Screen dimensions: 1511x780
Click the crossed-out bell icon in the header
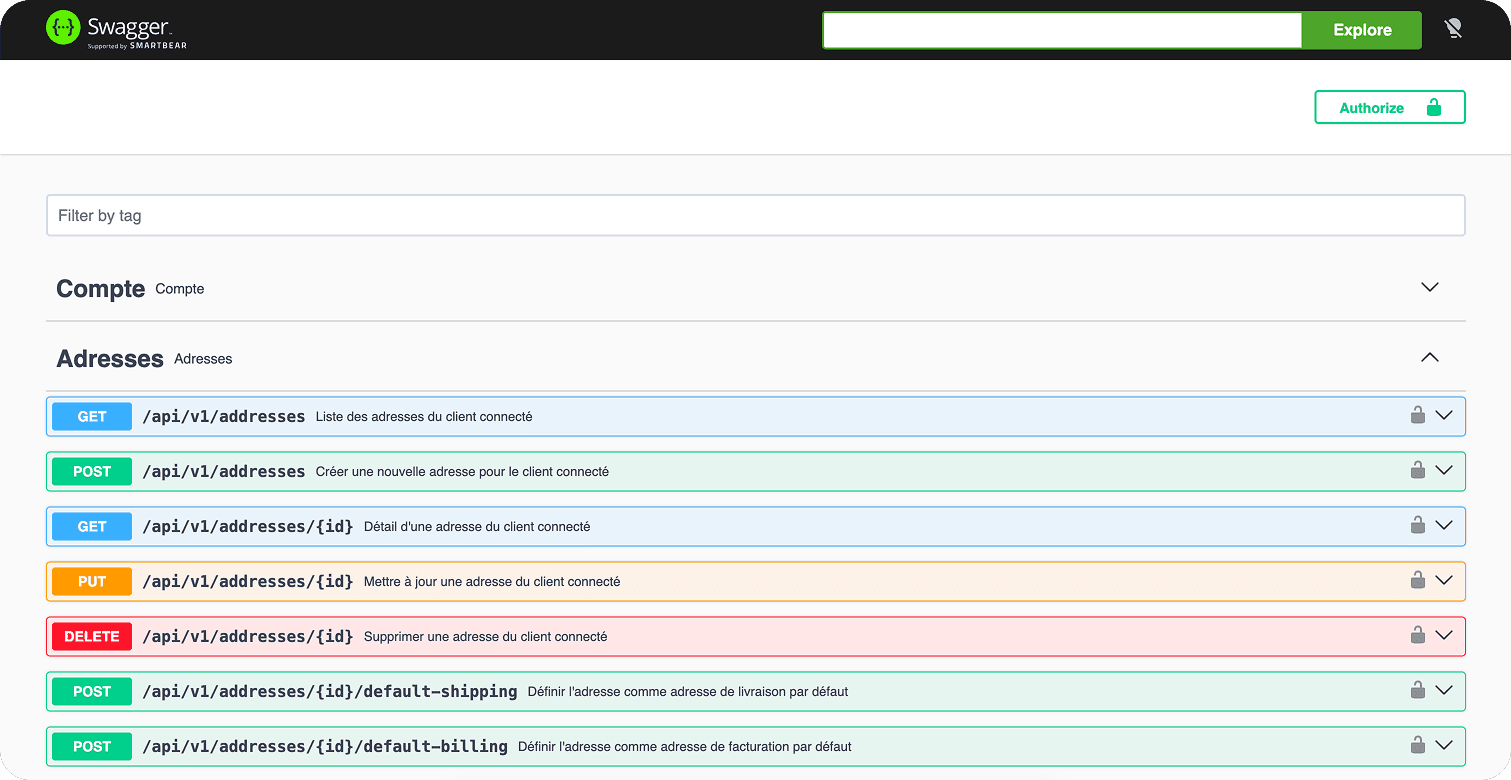(1452, 29)
